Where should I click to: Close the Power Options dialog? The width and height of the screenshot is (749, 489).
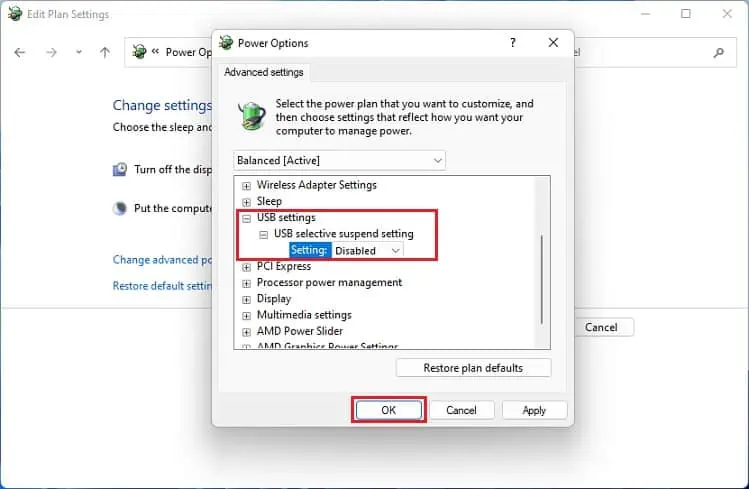point(553,43)
